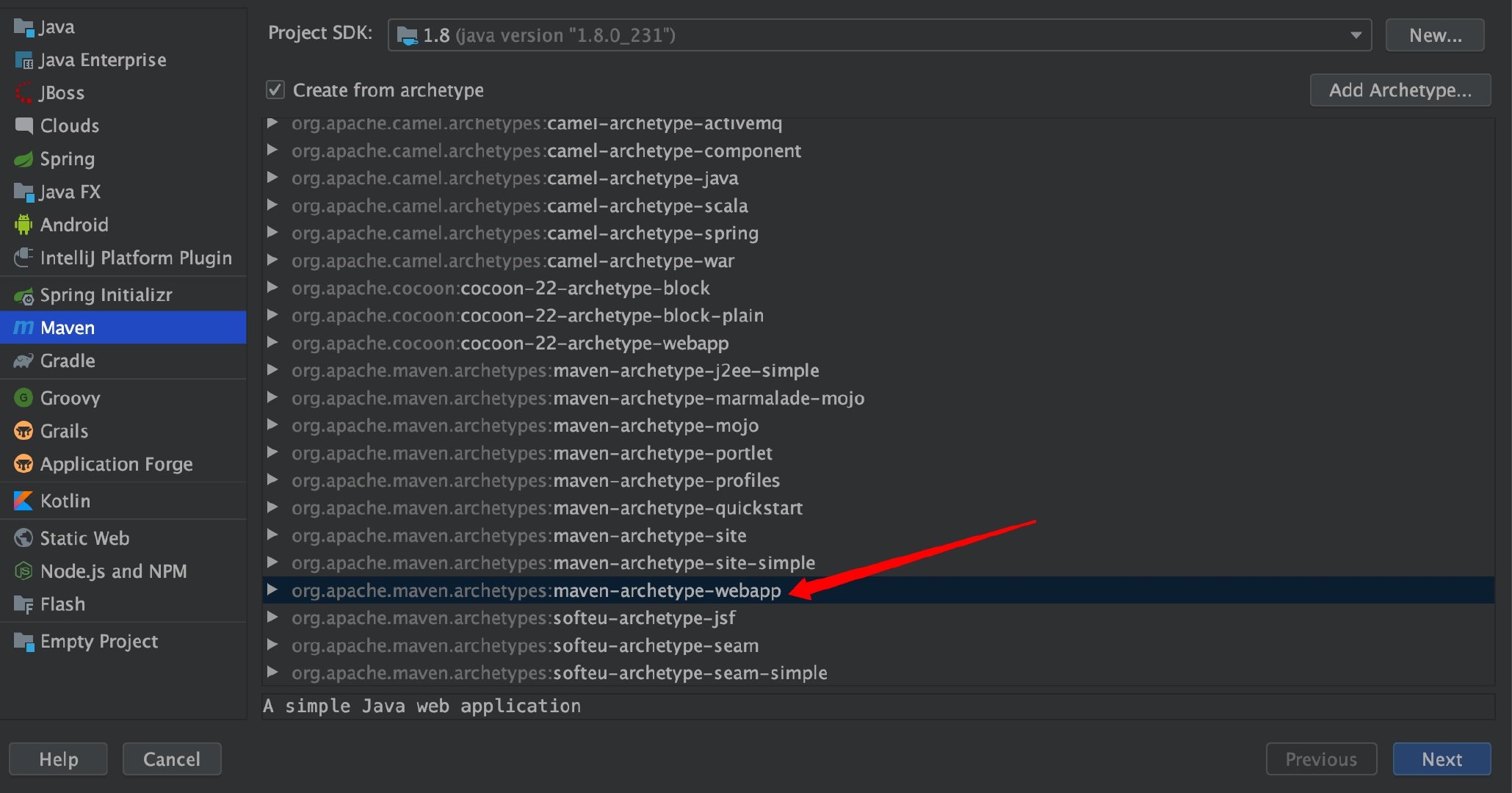Expand the camel-archetype-component node

click(x=272, y=151)
